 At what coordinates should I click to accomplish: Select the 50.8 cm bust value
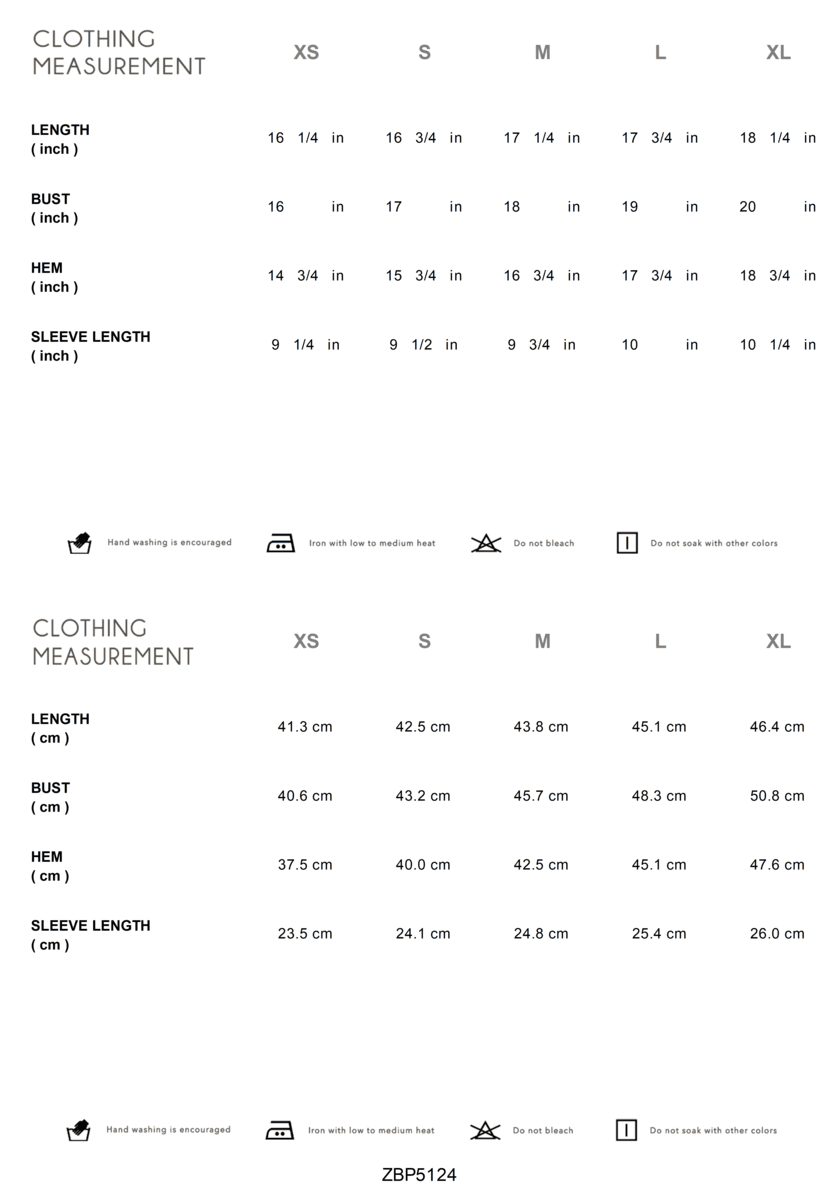point(777,796)
